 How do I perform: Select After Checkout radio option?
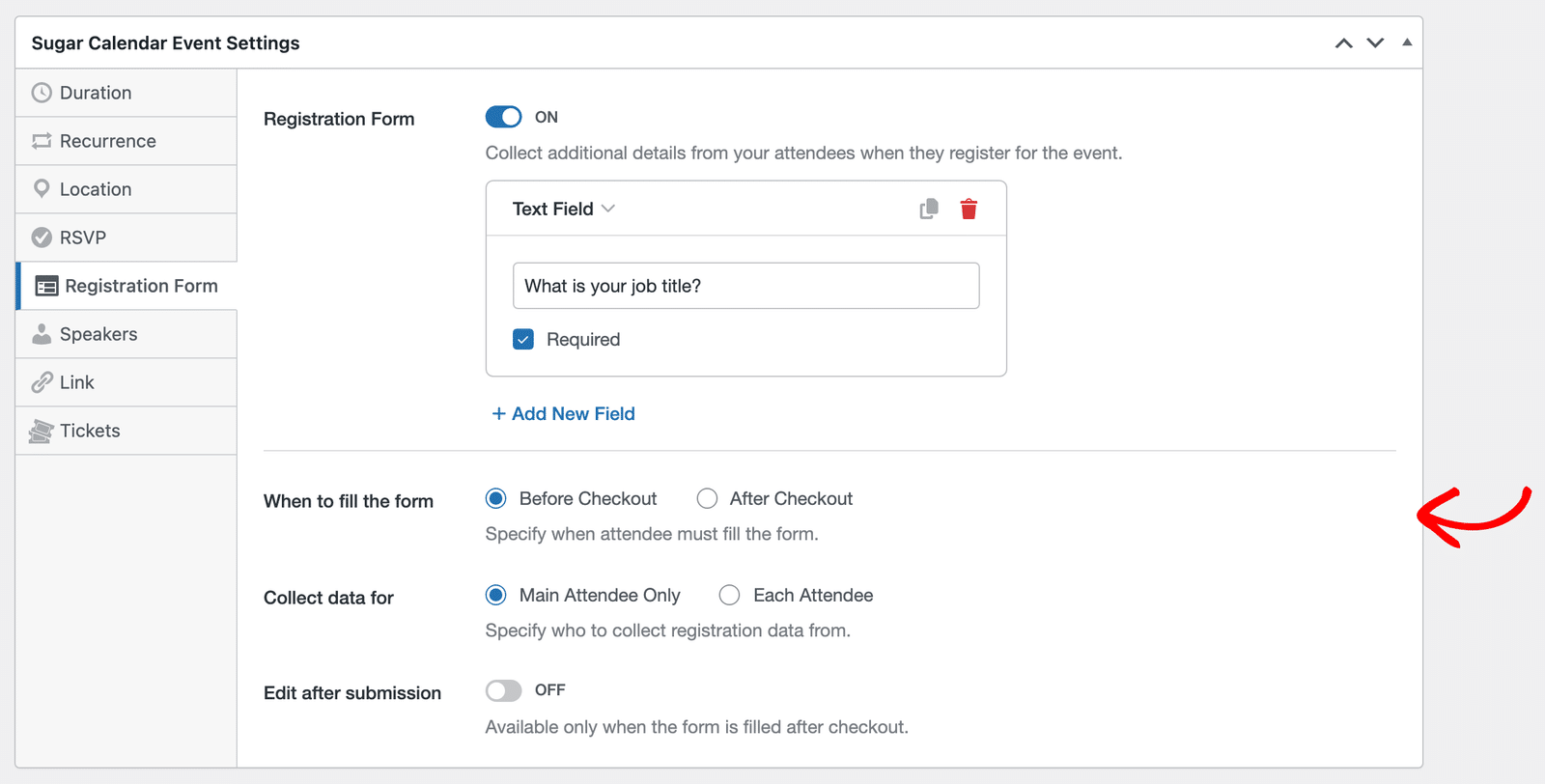tap(707, 498)
